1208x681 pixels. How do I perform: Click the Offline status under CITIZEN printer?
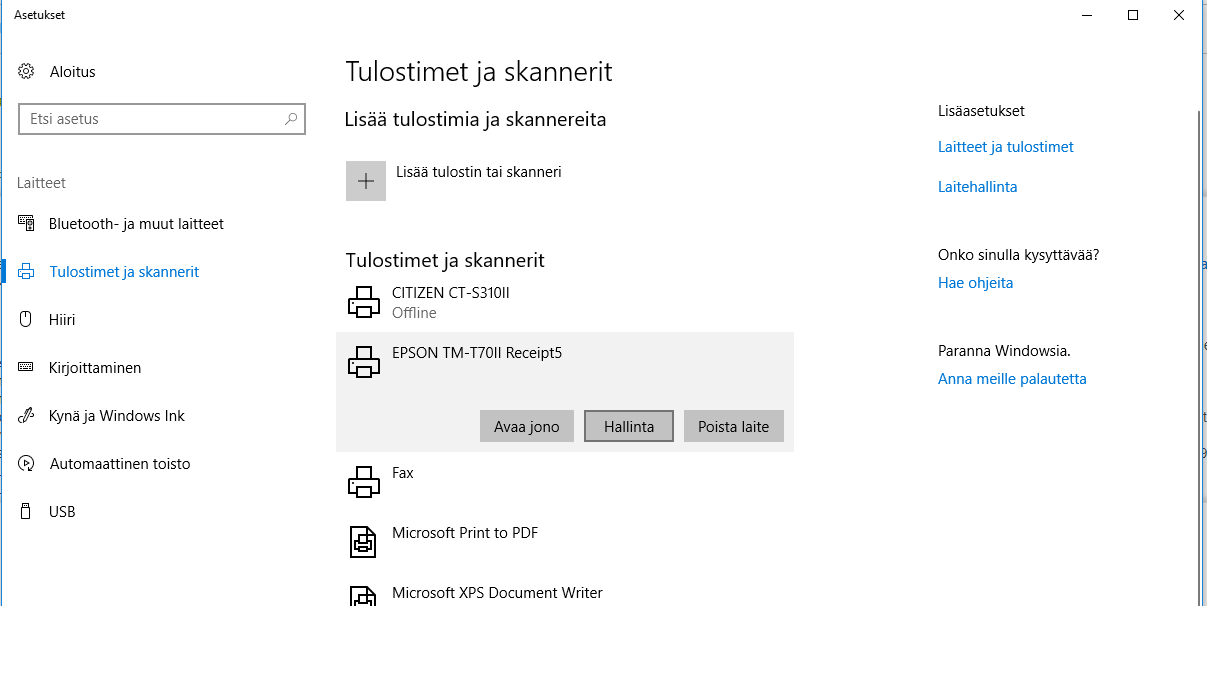[x=414, y=313]
